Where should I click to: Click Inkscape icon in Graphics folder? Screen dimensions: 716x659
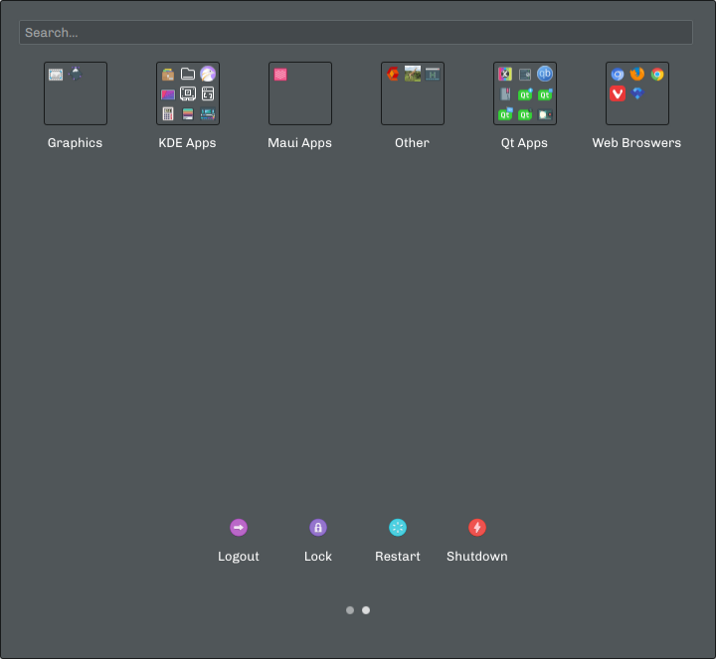76,74
